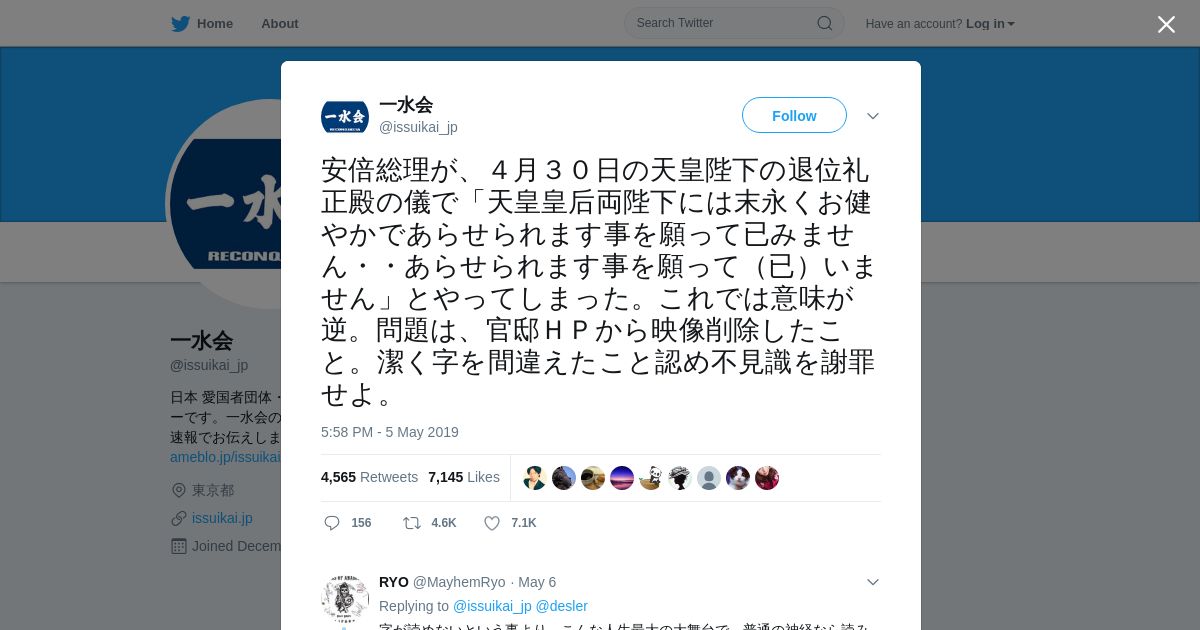Image resolution: width=1200 pixels, height=630 pixels.
Task: Close the tweet overlay with X
Action: (1166, 24)
